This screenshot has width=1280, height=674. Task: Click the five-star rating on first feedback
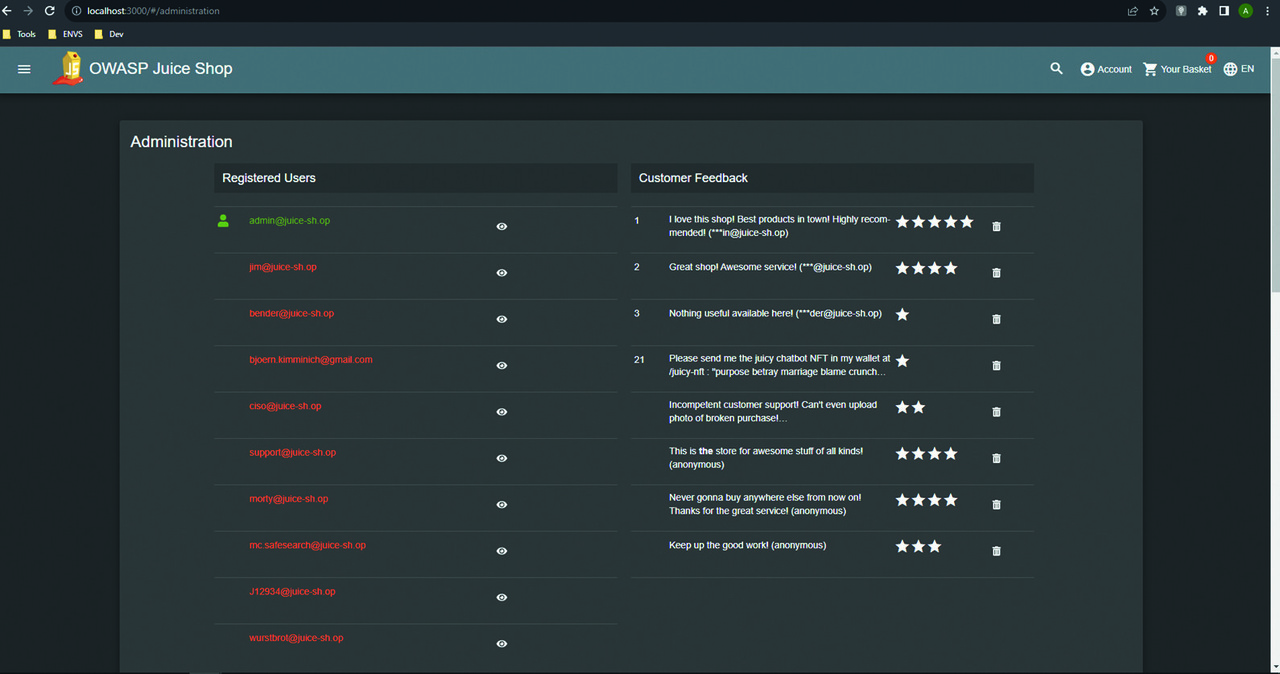(934, 222)
